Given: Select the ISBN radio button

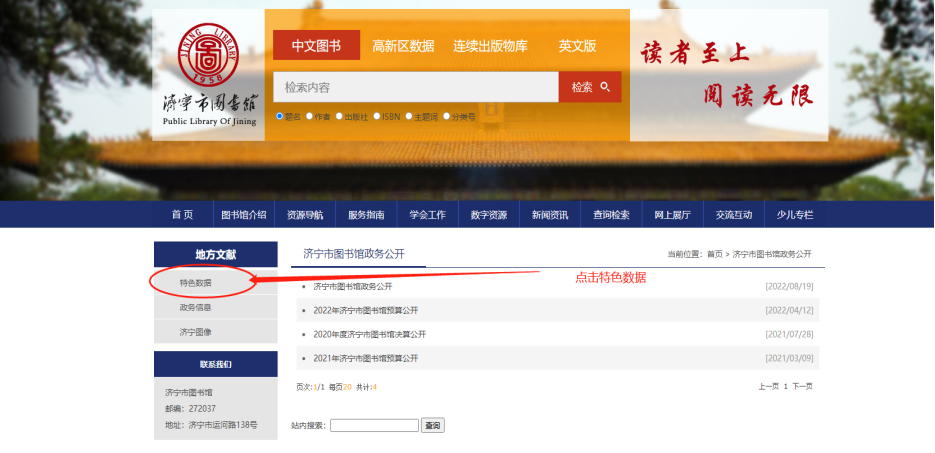Looking at the screenshot, I should 377,116.
